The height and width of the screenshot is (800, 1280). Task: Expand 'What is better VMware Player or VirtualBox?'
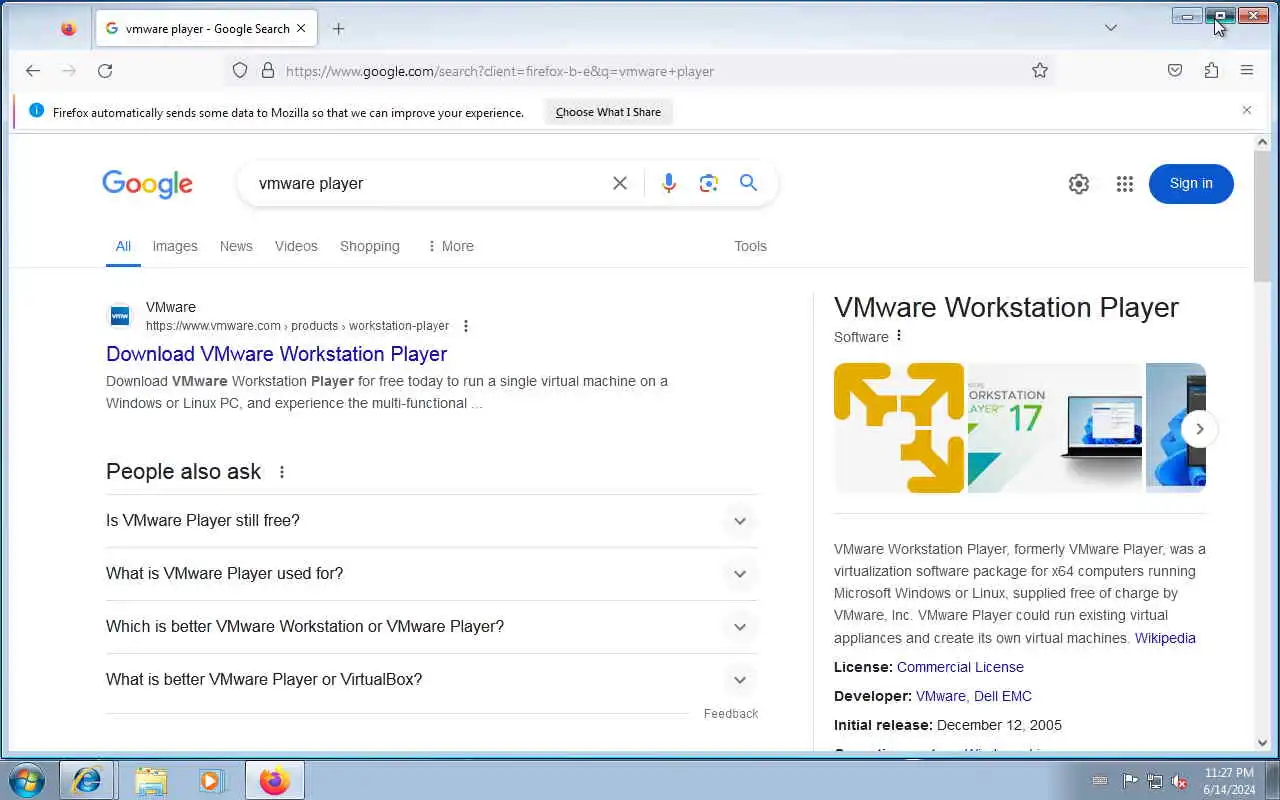(x=431, y=679)
